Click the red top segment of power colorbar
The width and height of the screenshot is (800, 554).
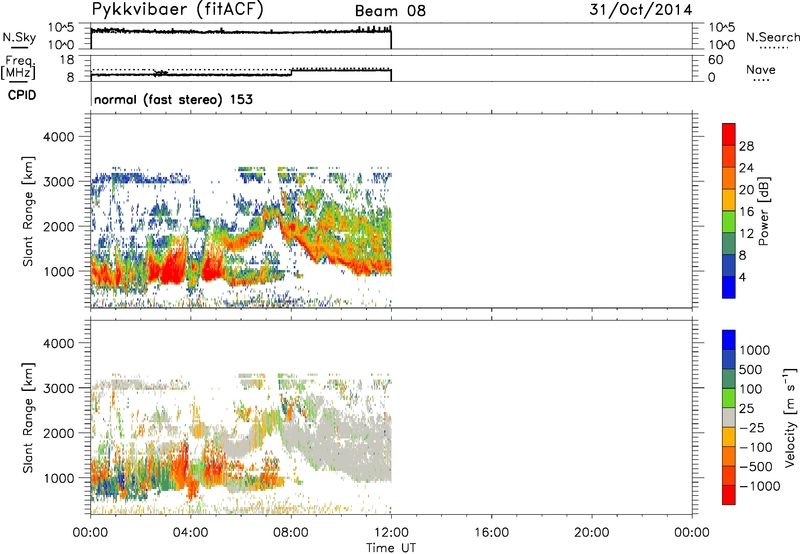click(x=729, y=134)
